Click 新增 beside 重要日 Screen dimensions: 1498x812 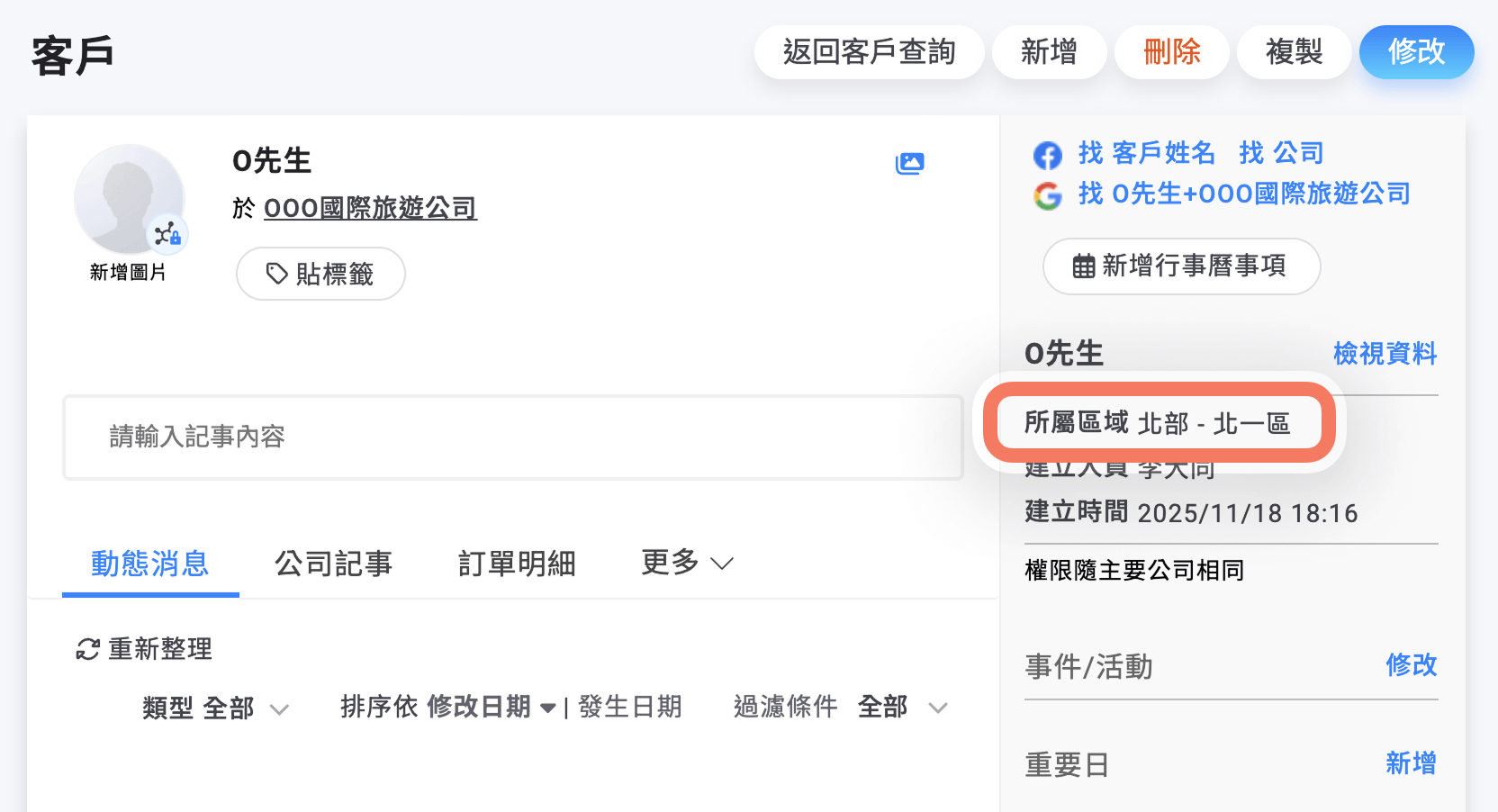(1409, 763)
